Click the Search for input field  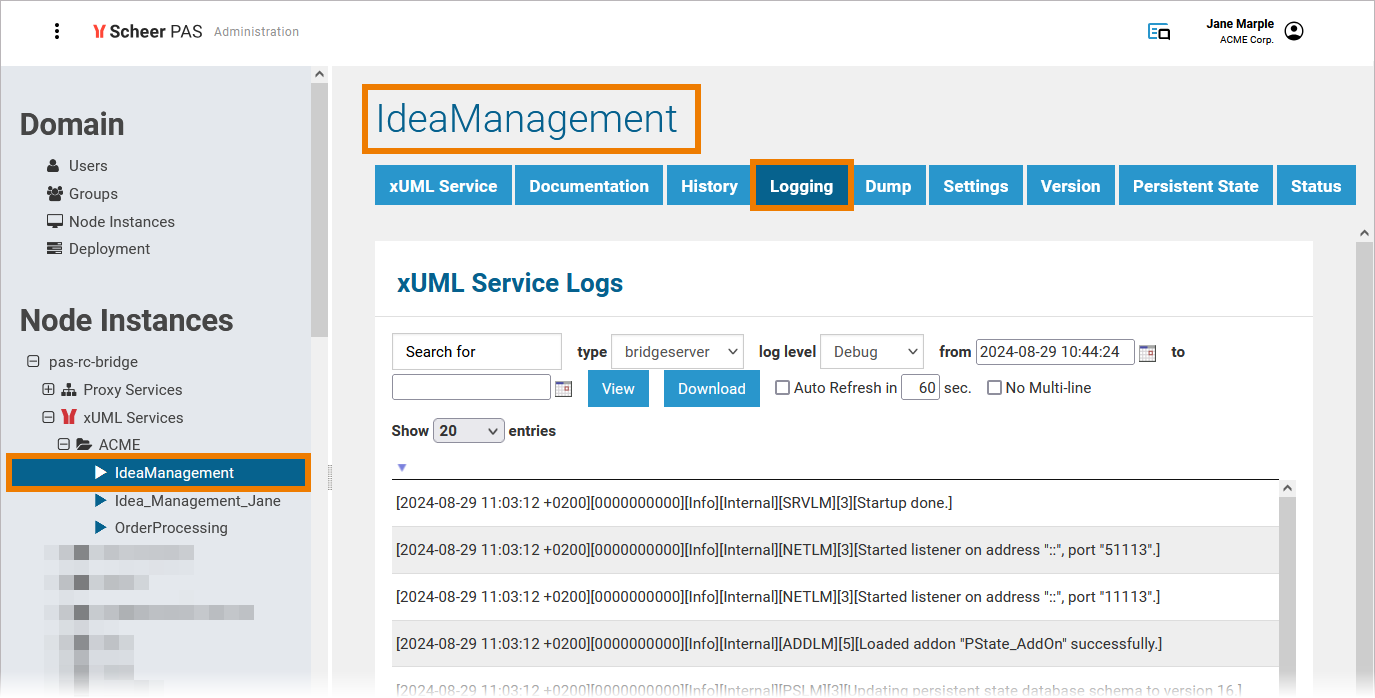tap(476, 352)
